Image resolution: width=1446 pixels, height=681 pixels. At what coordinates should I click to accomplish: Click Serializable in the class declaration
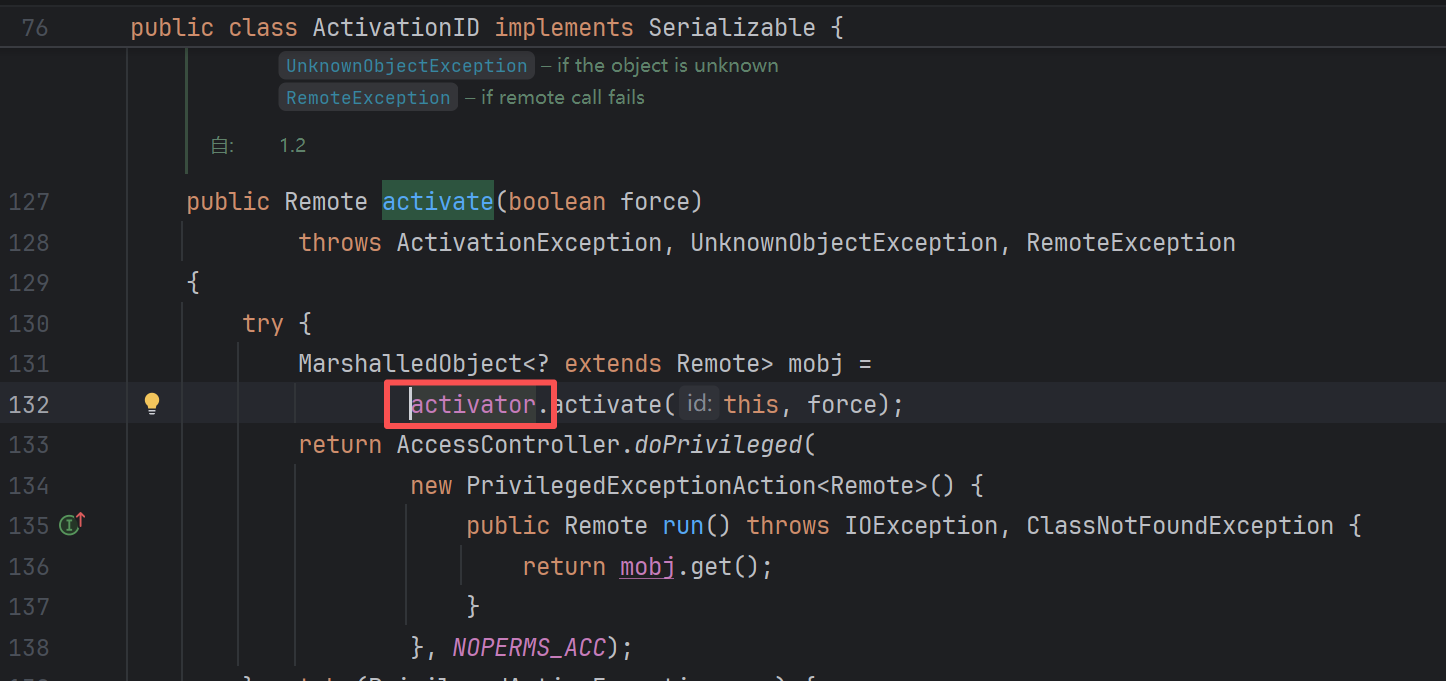(x=731, y=28)
